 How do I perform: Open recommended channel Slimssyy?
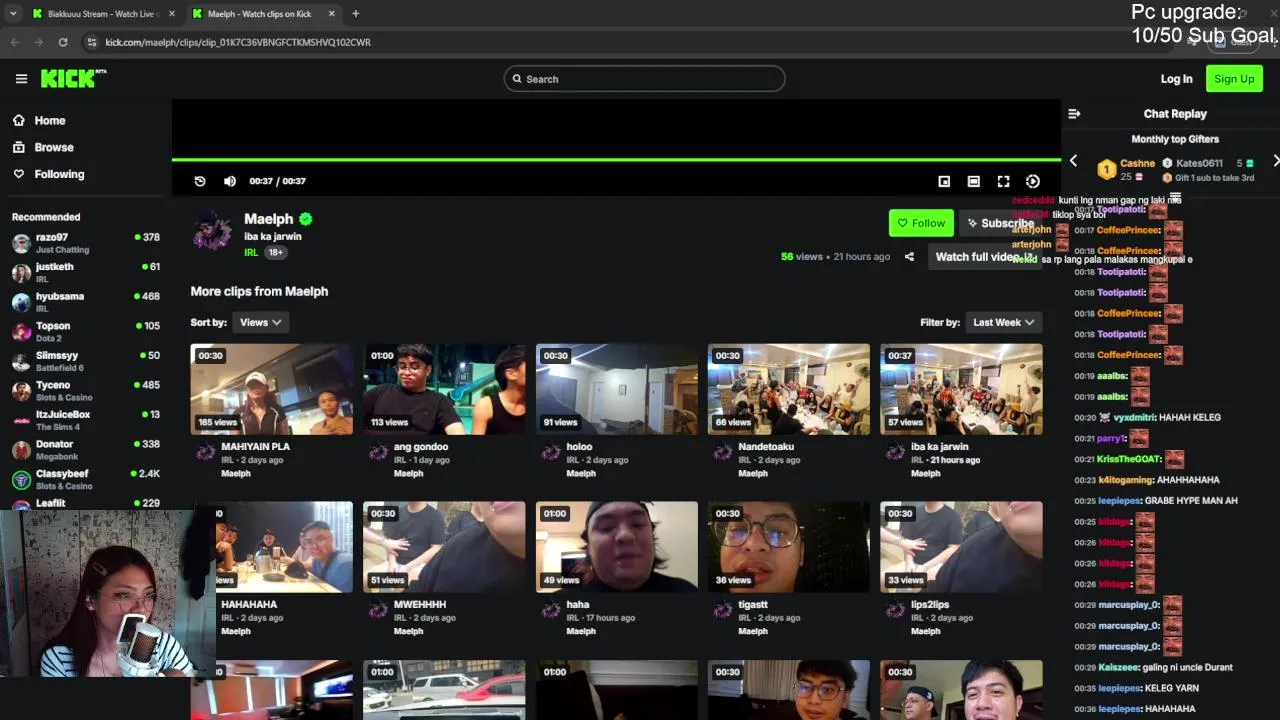pos(86,361)
